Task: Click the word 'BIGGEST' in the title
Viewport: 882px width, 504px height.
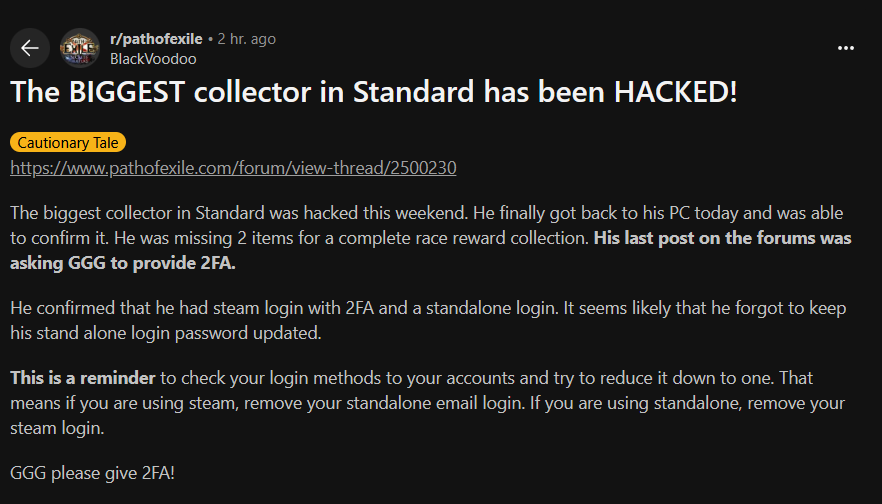Action: click(x=127, y=92)
